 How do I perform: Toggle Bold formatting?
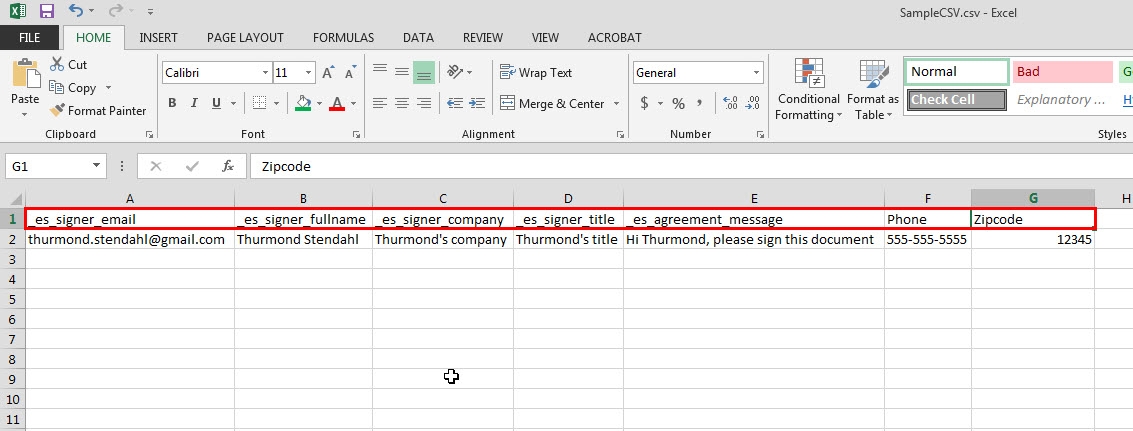tap(172, 103)
